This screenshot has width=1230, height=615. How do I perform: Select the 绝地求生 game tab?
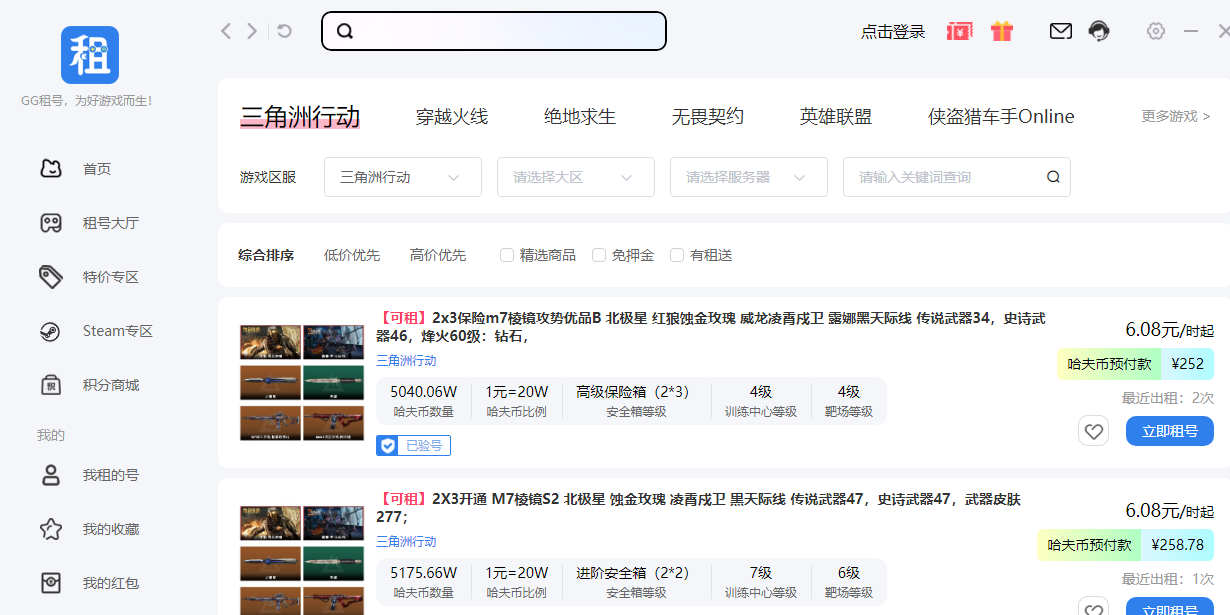click(x=580, y=116)
